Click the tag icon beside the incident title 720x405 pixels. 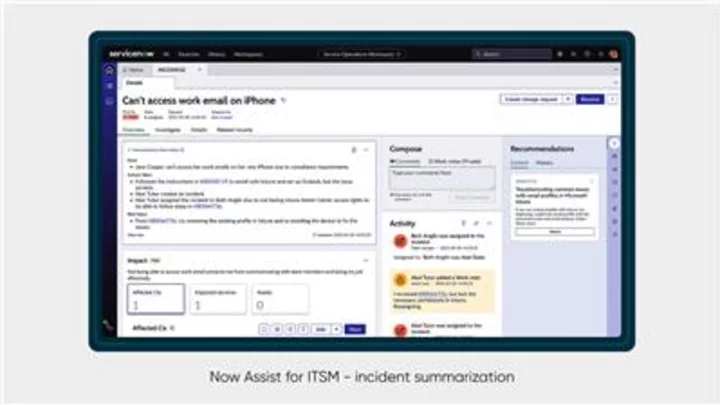click(x=283, y=101)
